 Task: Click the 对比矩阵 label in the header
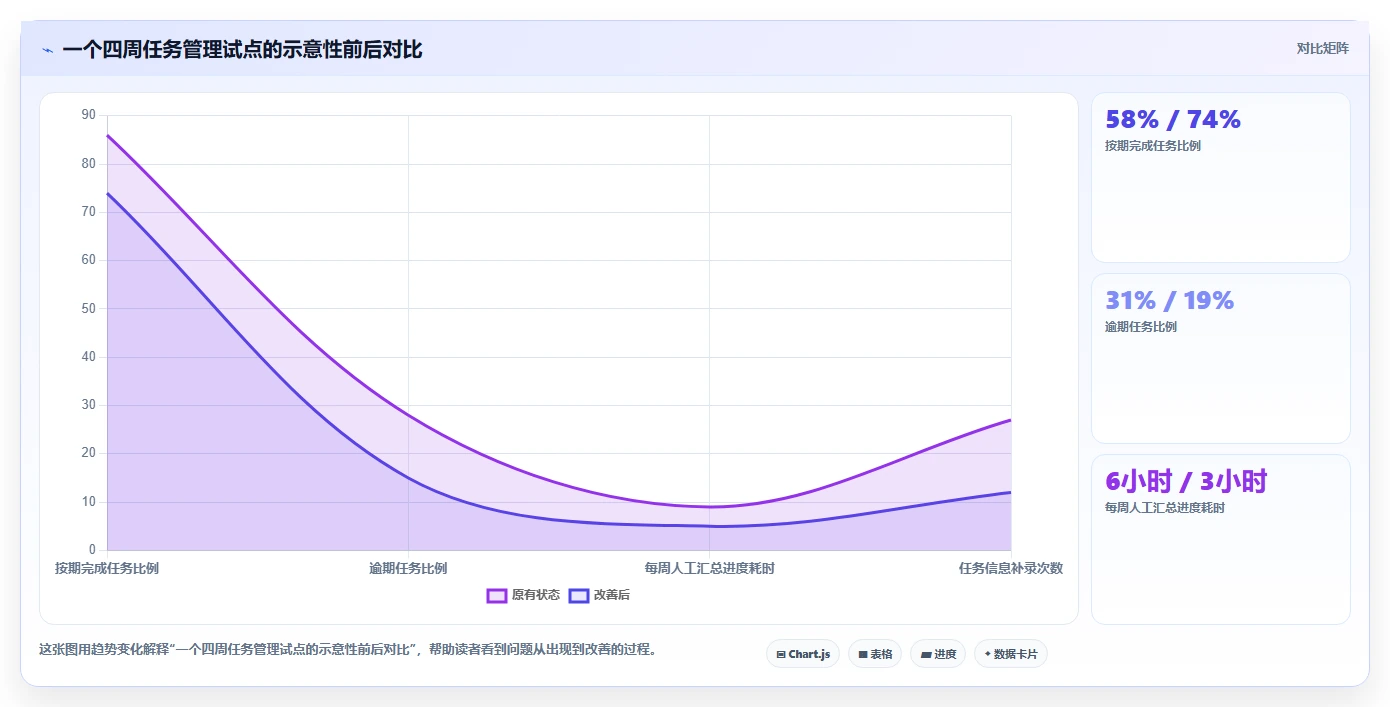pos(1322,49)
